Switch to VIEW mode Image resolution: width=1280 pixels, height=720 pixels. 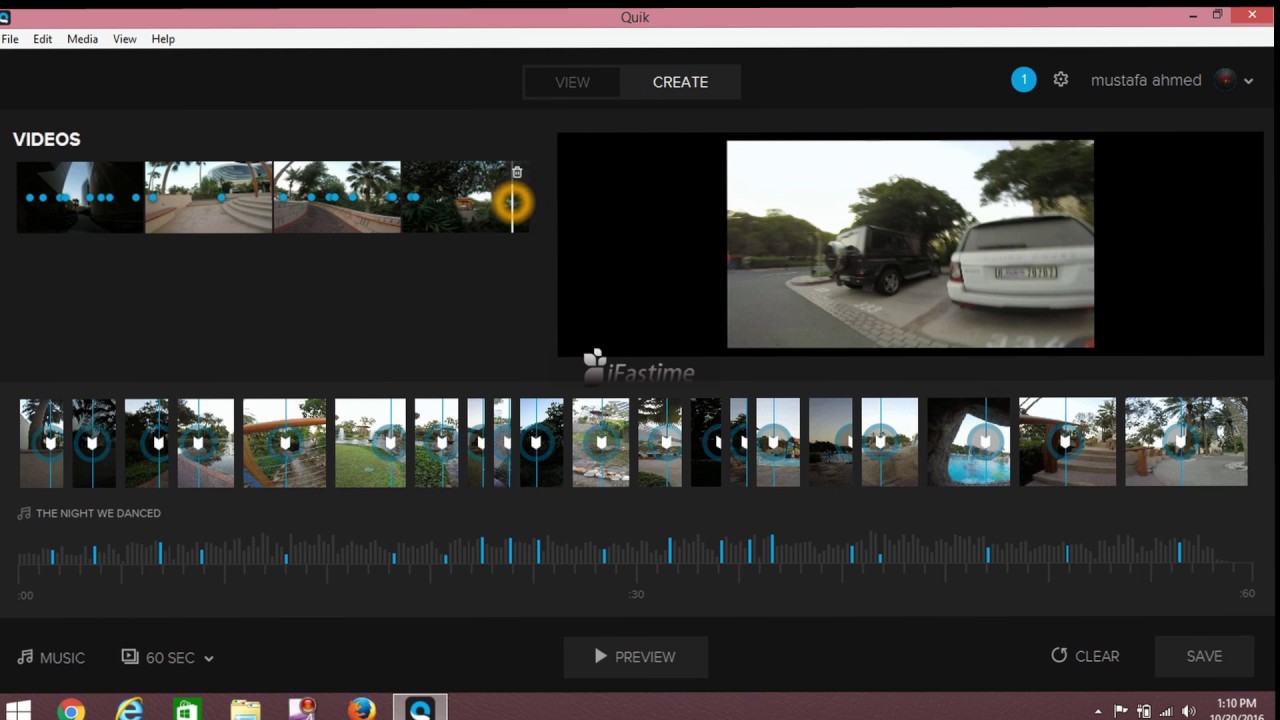pyautogui.click(x=572, y=82)
